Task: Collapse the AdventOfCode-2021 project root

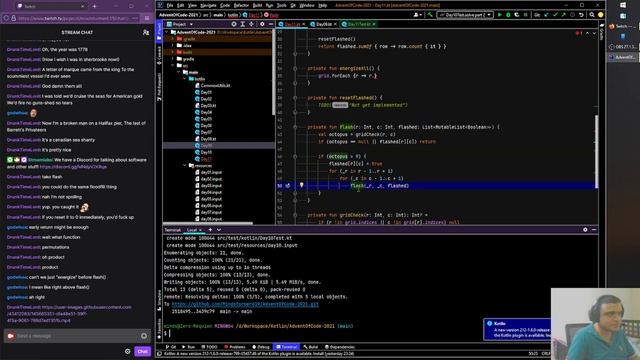Action: (167, 32)
